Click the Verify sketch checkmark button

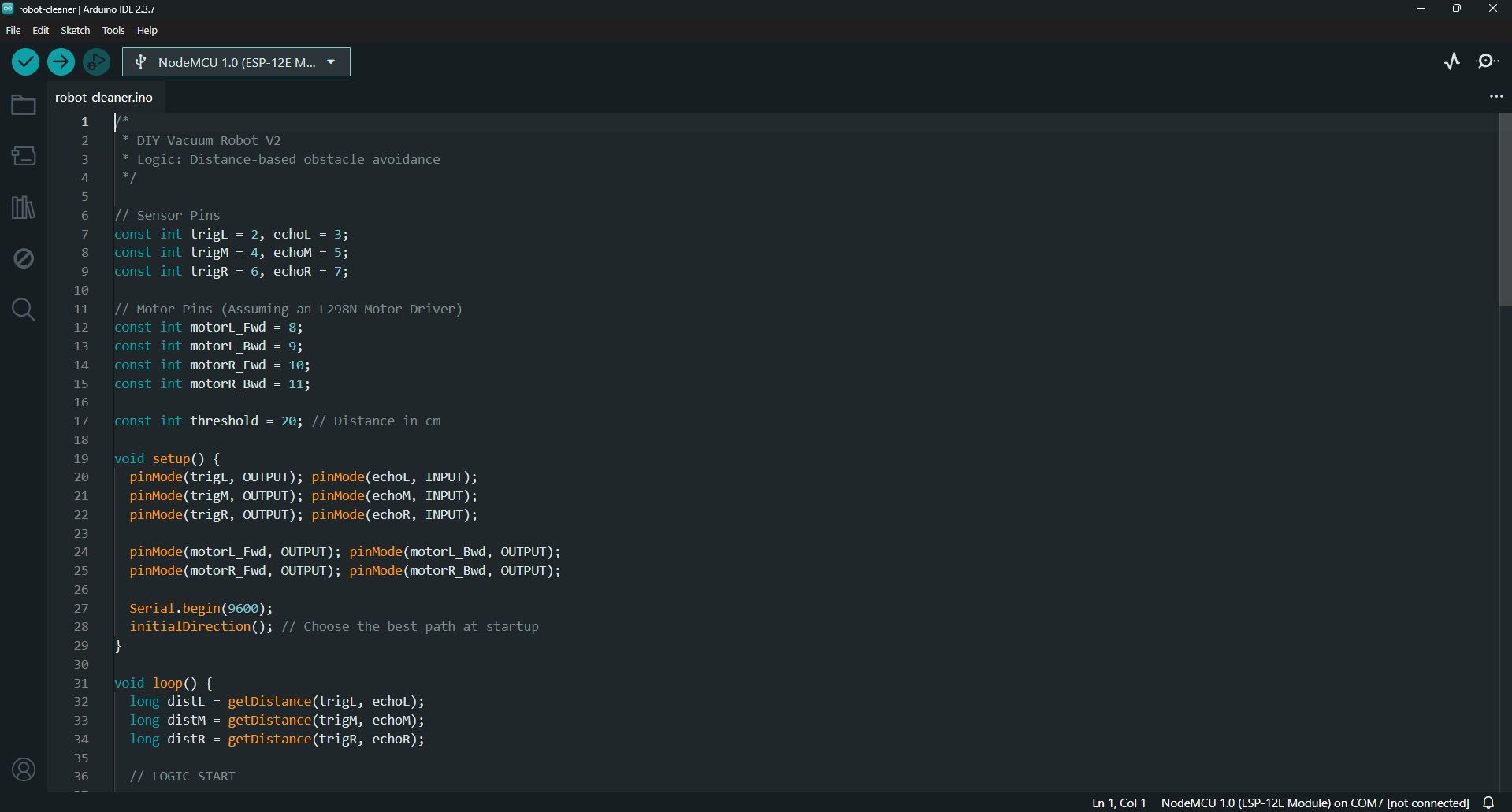coord(26,61)
